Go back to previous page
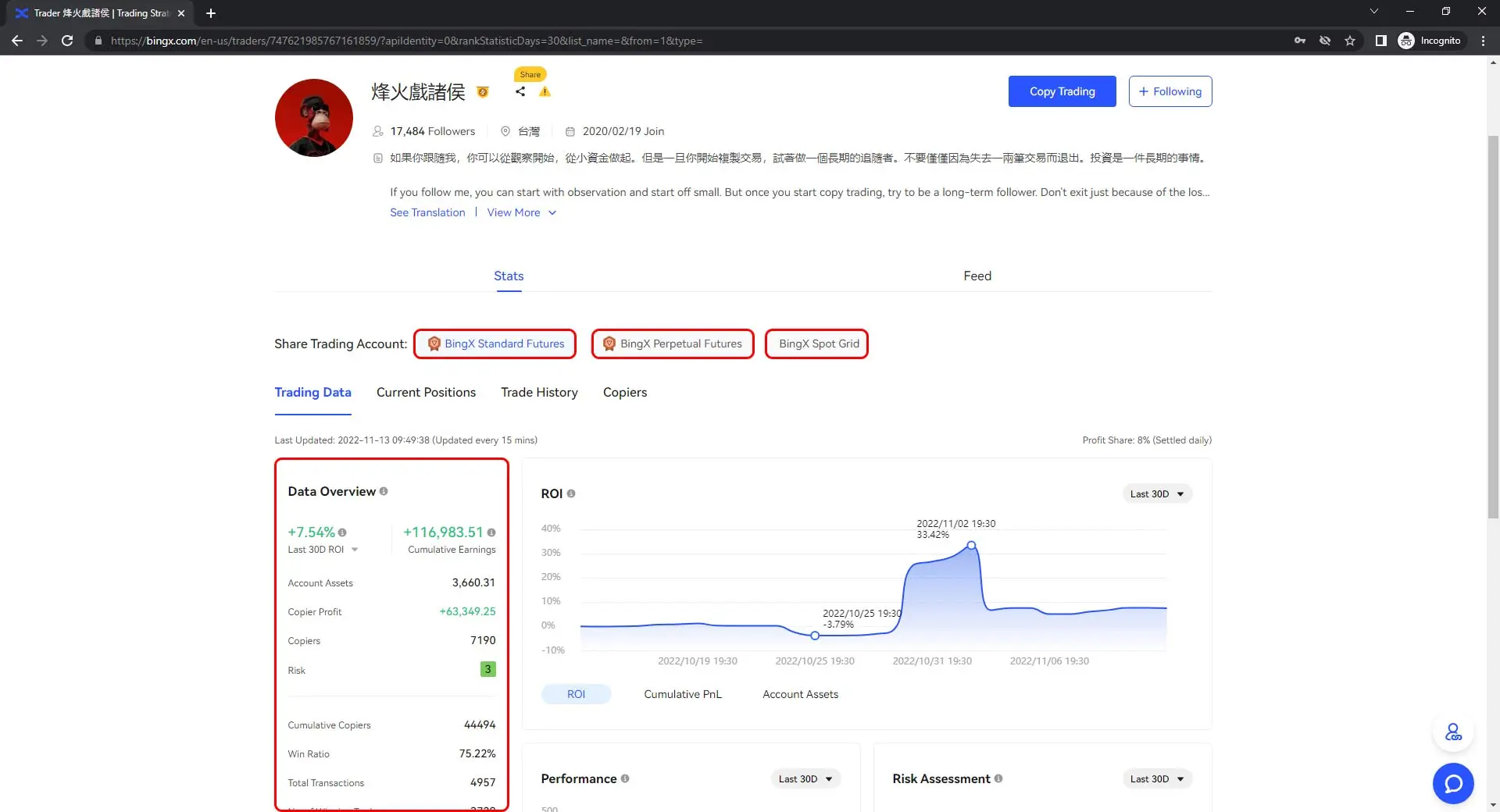1500x812 pixels. 17,41
